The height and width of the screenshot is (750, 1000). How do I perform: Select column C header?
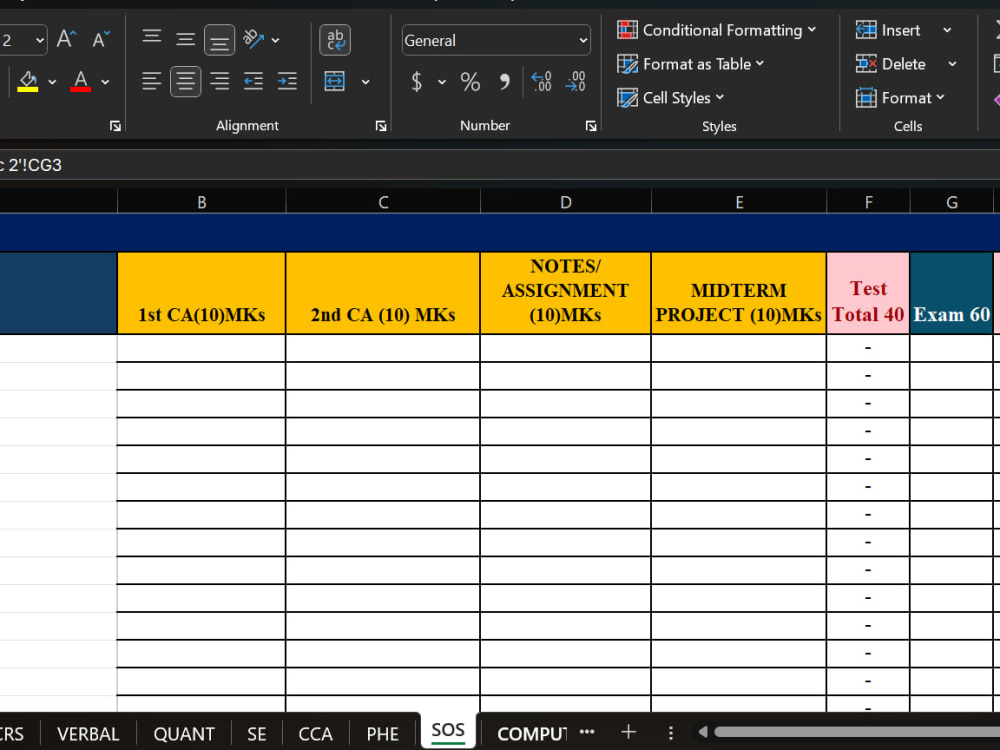[x=383, y=202]
